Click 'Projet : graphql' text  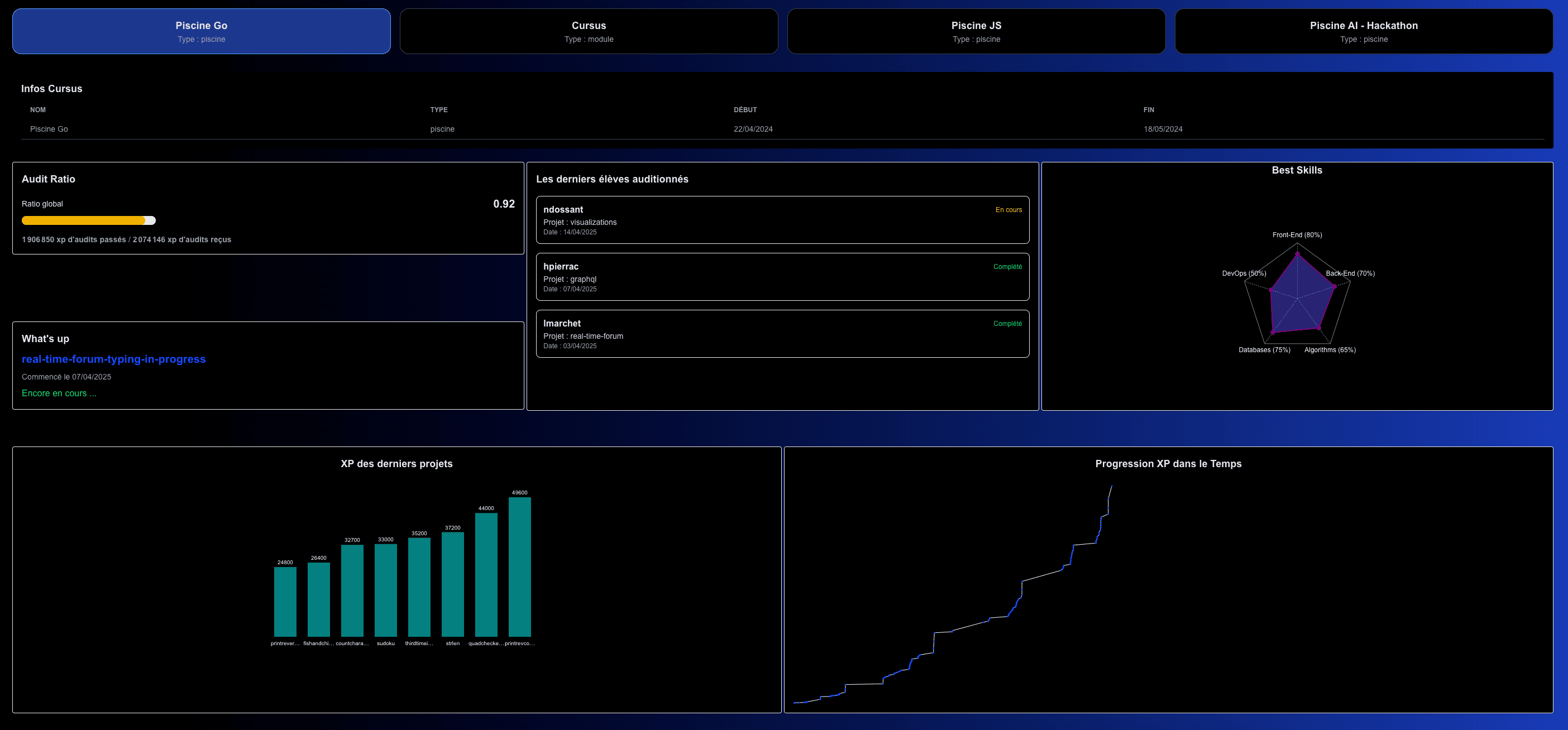(570, 279)
